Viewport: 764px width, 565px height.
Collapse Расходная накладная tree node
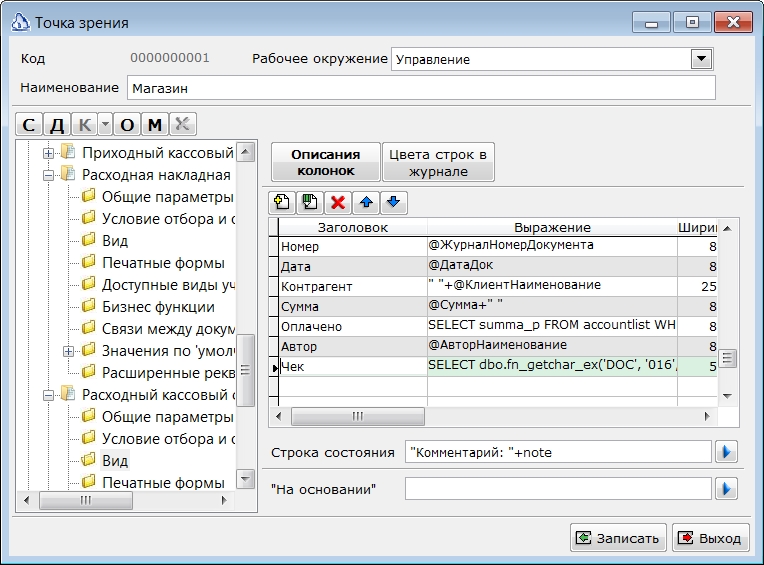[48, 175]
